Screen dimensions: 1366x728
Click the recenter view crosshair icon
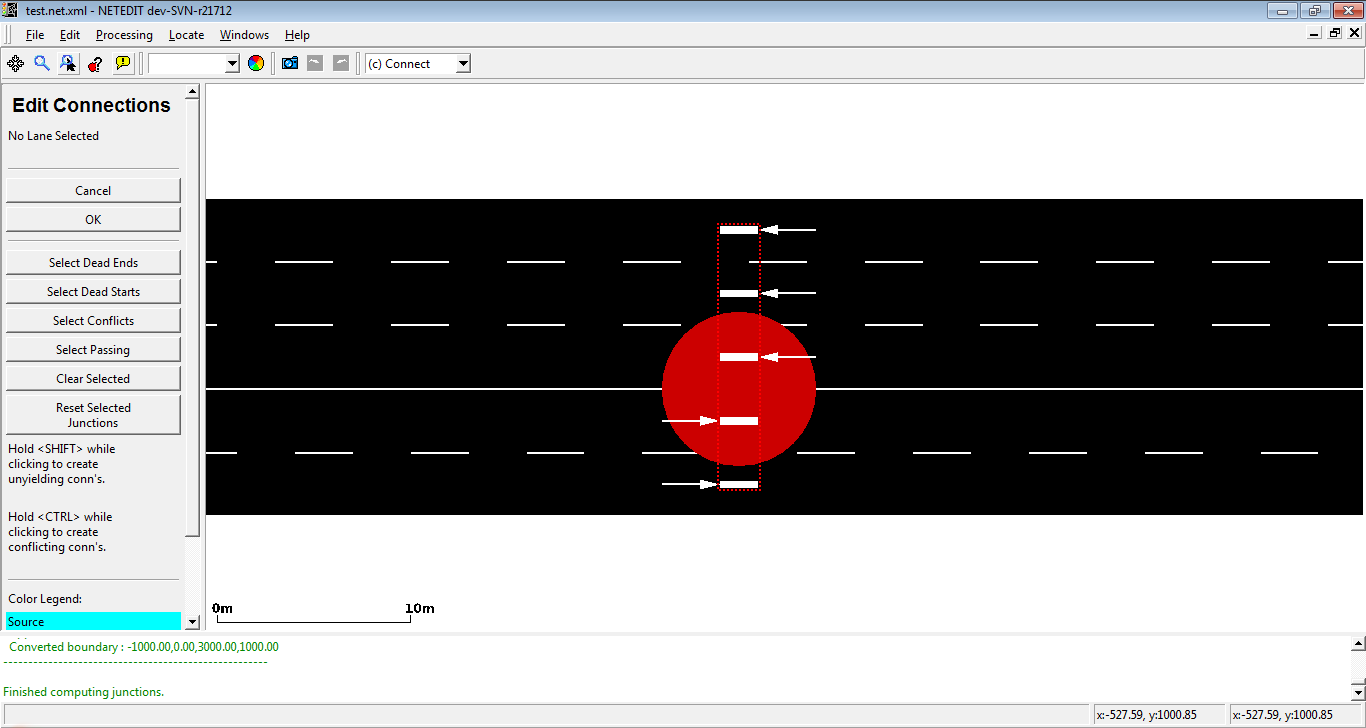[x=16, y=63]
